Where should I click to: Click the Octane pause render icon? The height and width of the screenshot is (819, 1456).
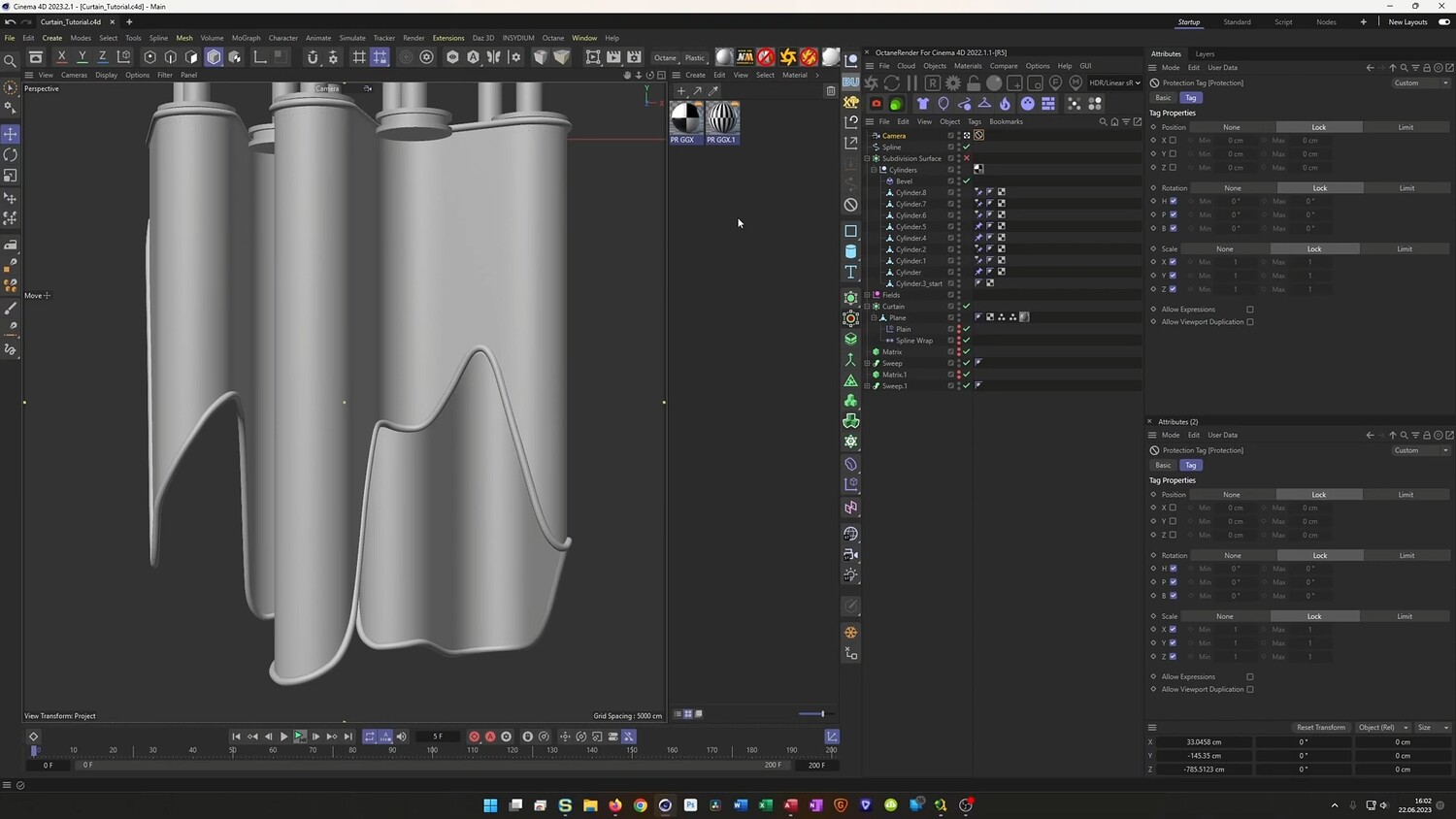[x=911, y=83]
